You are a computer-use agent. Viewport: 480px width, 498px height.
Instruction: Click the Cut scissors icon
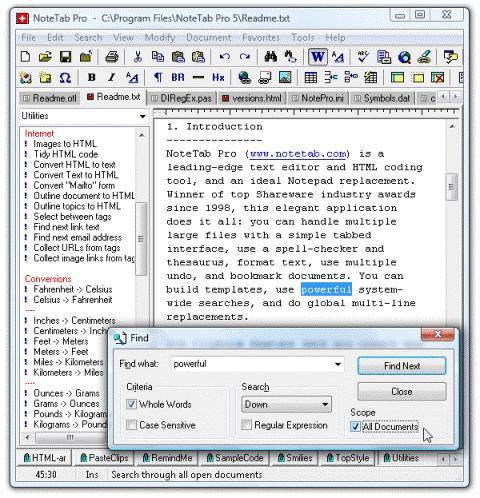point(137,57)
